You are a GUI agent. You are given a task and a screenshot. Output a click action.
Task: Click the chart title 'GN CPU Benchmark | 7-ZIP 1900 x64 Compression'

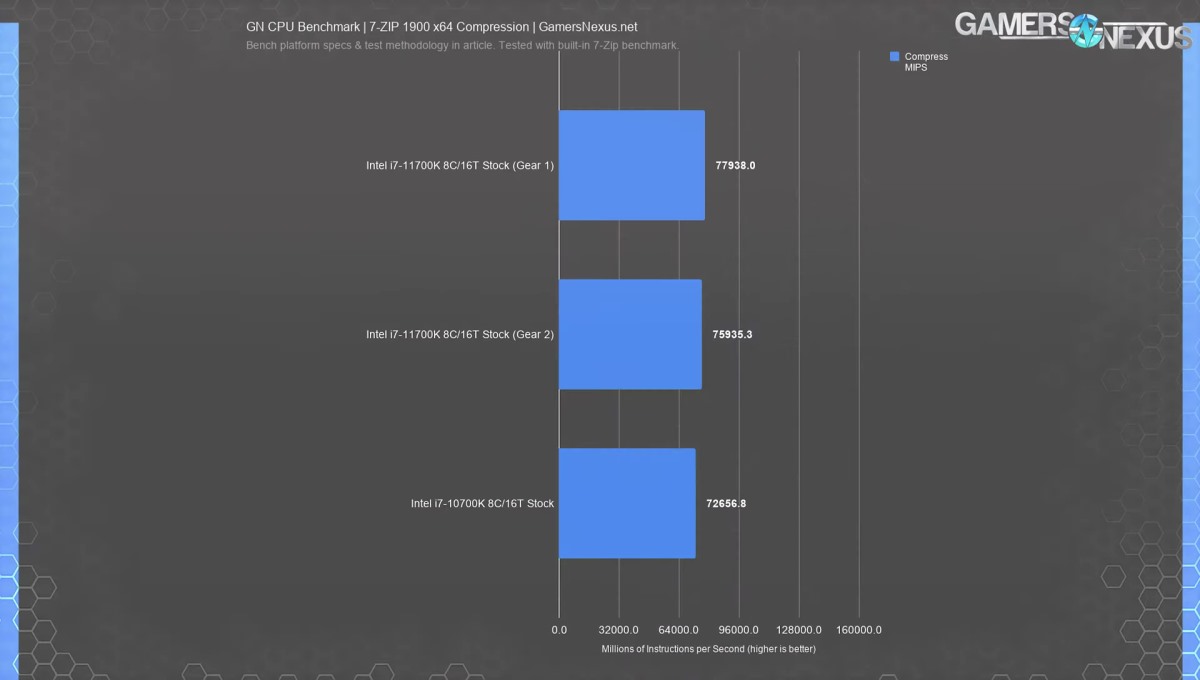[x=441, y=27]
